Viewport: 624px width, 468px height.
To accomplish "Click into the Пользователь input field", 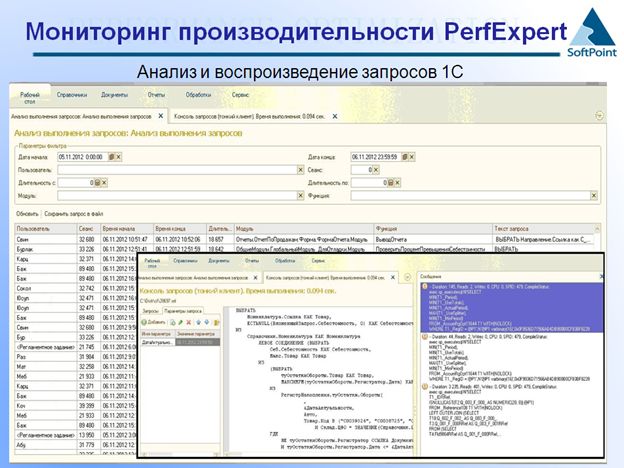I will click(x=177, y=170).
